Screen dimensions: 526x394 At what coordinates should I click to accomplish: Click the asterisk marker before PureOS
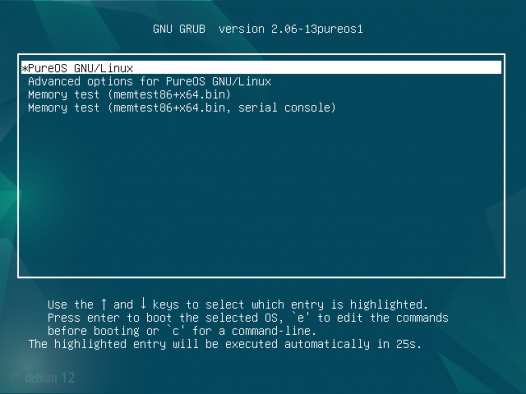click(24, 68)
